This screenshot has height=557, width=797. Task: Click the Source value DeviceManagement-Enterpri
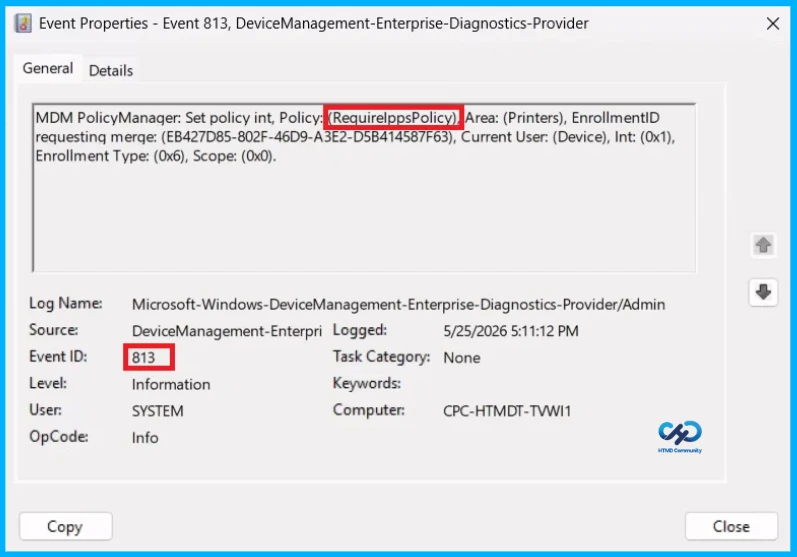point(227,331)
